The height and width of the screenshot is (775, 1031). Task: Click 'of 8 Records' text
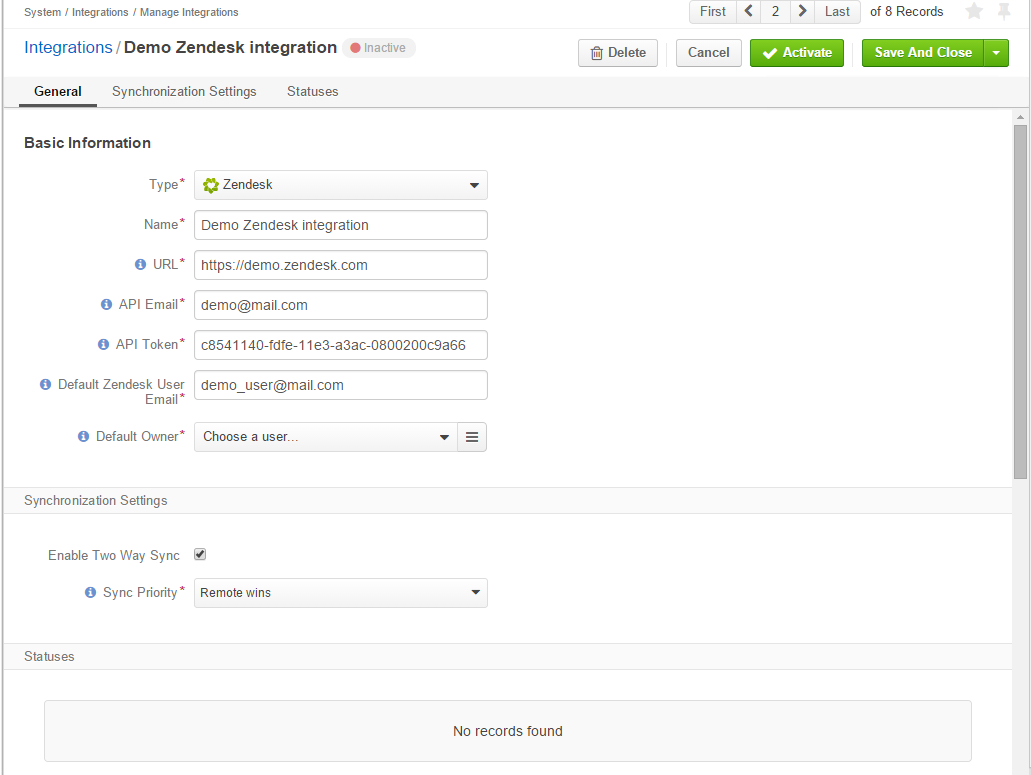pyautogui.click(x=906, y=11)
